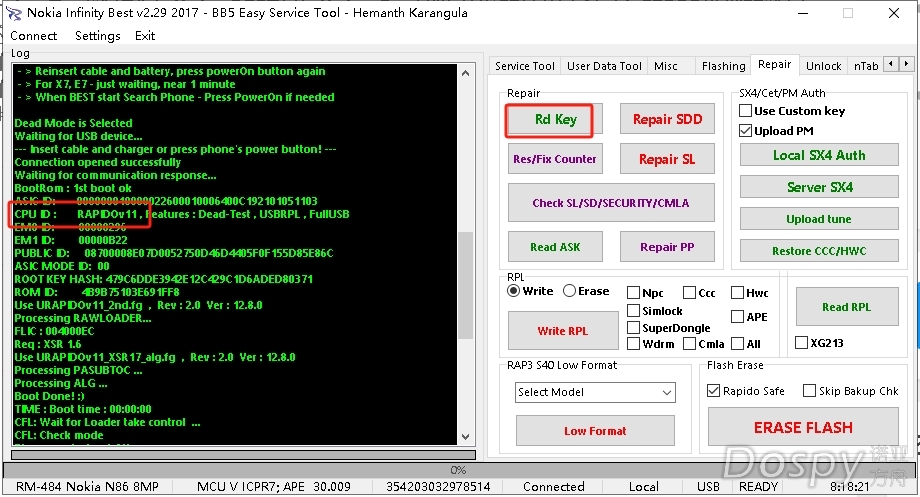Click Restore CCC/HWC button
The height and width of the screenshot is (497, 920).
(x=819, y=251)
